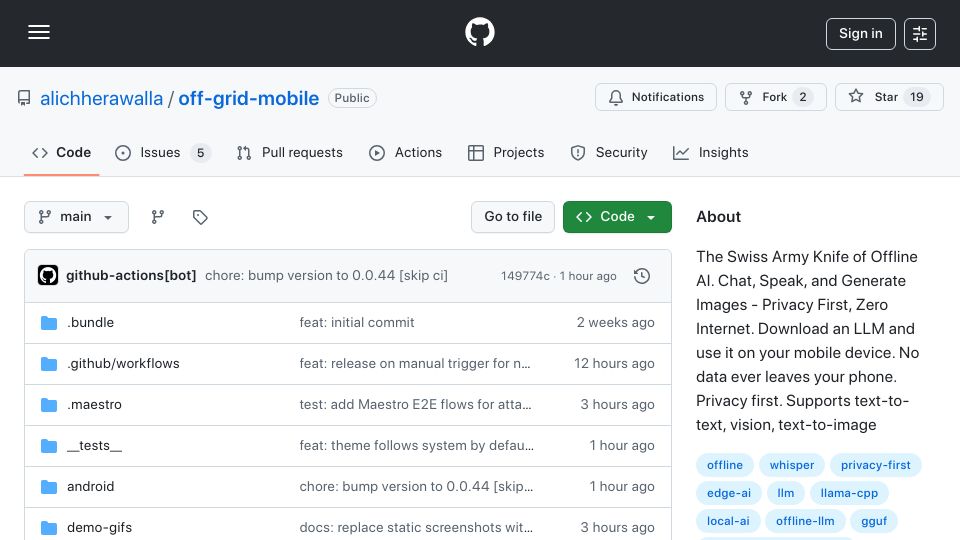Select the gguf topic tag
The image size is (960, 540).
click(x=874, y=522)
